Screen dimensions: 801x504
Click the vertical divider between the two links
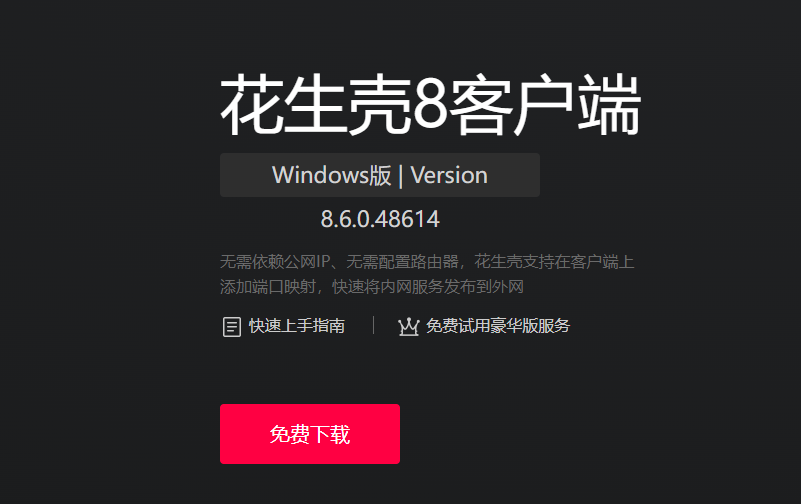pos(373,325)
